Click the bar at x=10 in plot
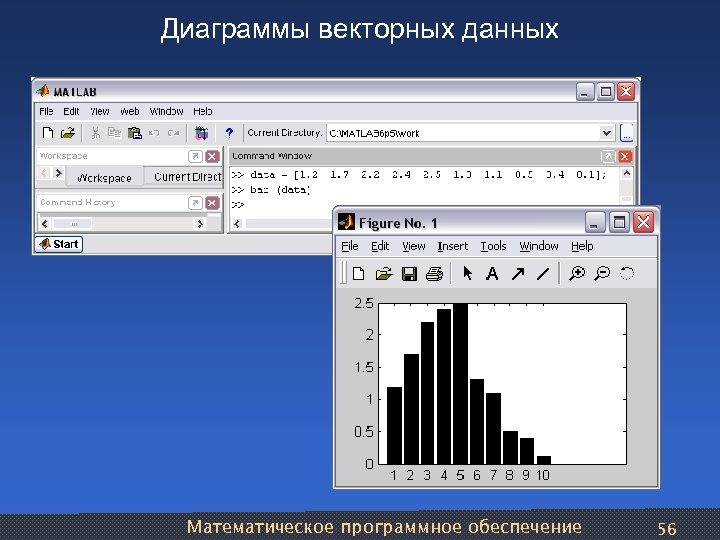 [544, 460]
